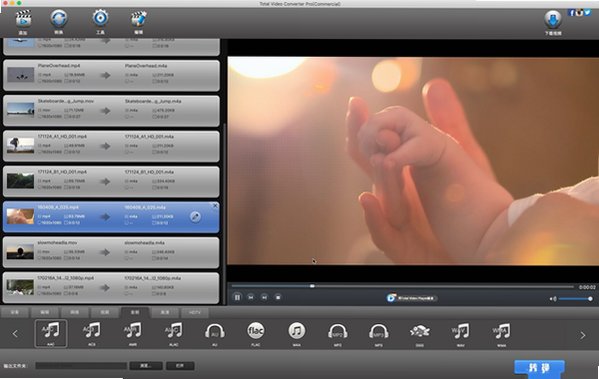The height and width of the screenshot is (379, 599).
Task: Click thumbnail of the skateboarder clip
Action: tap(21, 111)
